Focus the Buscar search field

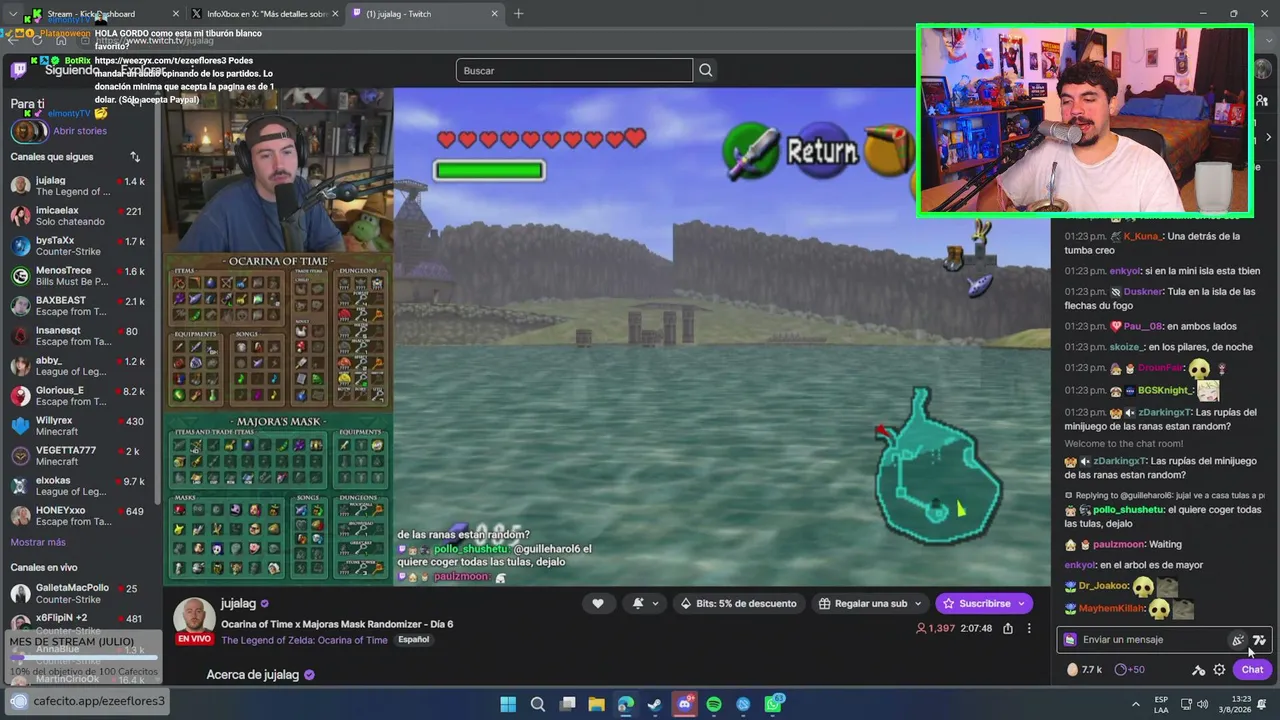574,70
